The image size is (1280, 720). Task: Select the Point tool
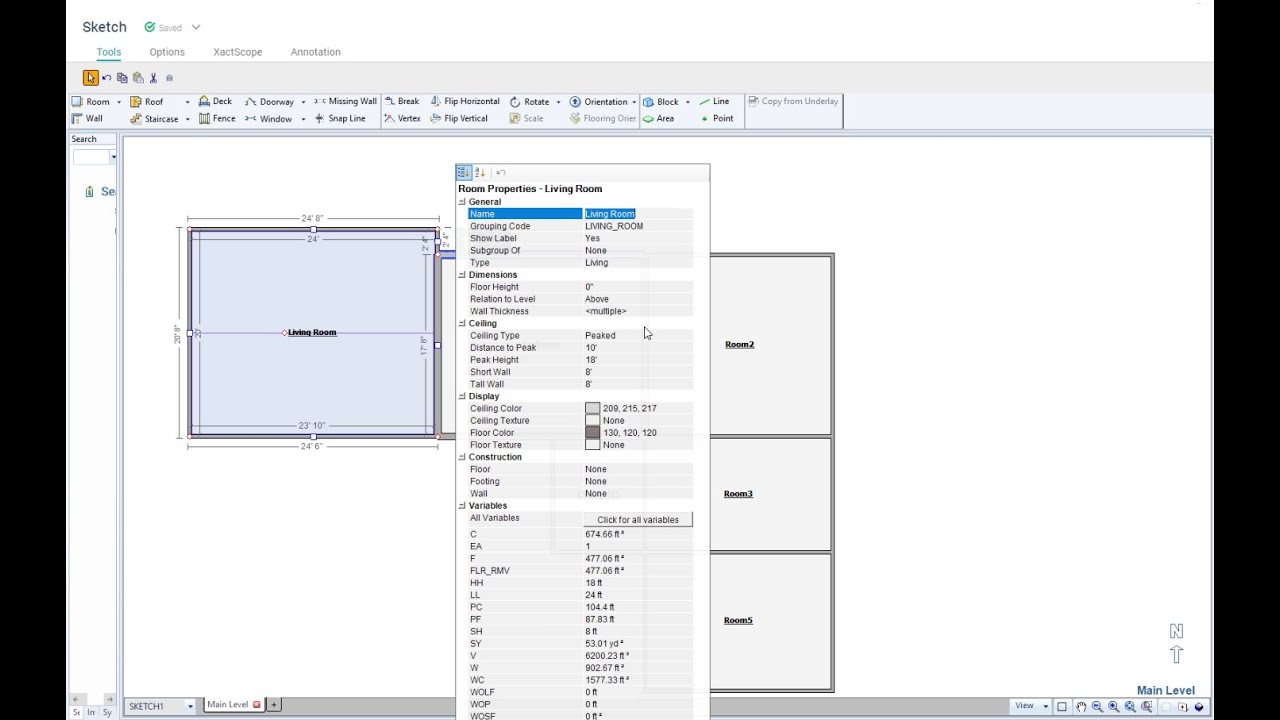tap(716, 118)
